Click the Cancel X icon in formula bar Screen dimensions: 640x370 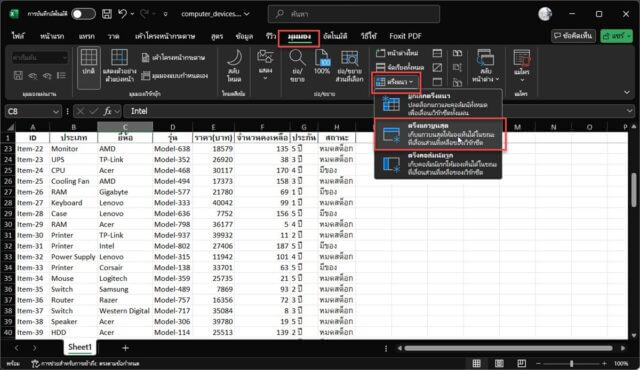[x=81, y=111]
